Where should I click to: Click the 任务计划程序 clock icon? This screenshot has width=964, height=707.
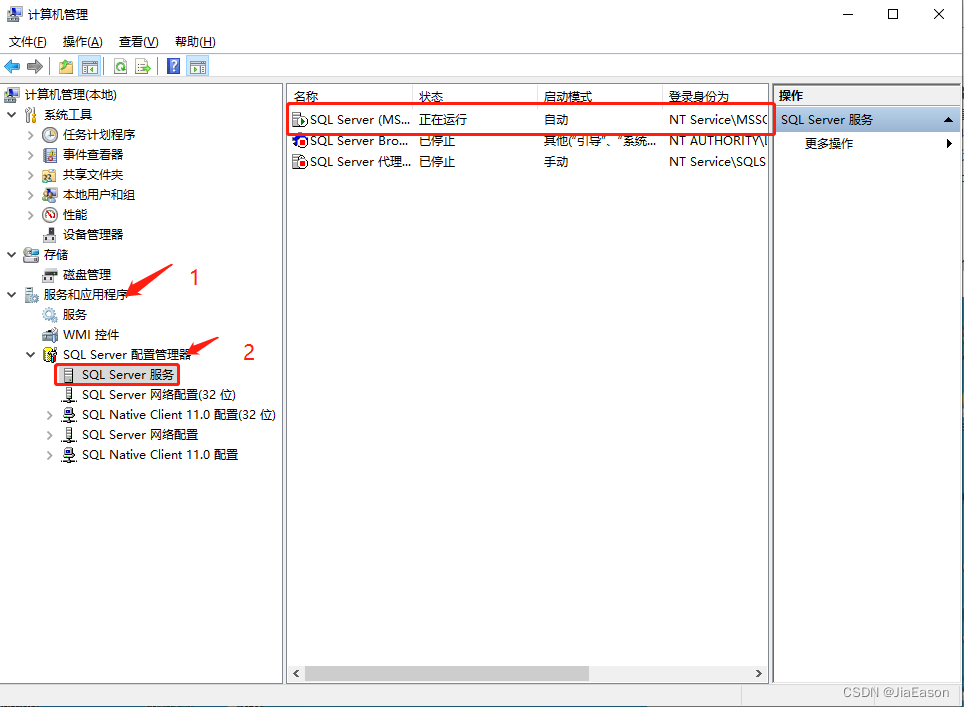click(x=50, y=135)
